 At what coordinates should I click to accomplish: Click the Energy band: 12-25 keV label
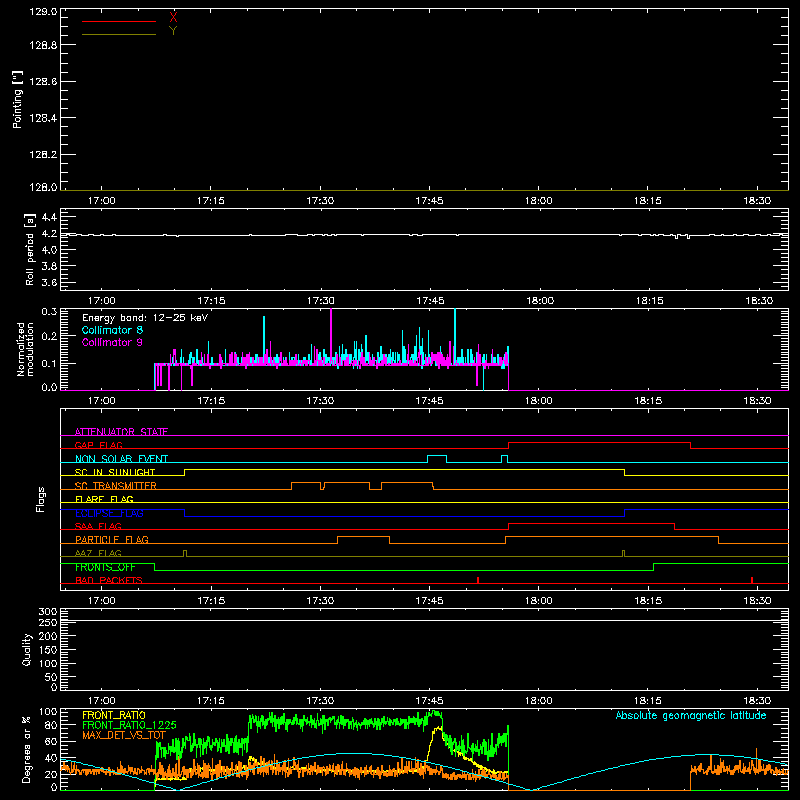pos(145,318)
